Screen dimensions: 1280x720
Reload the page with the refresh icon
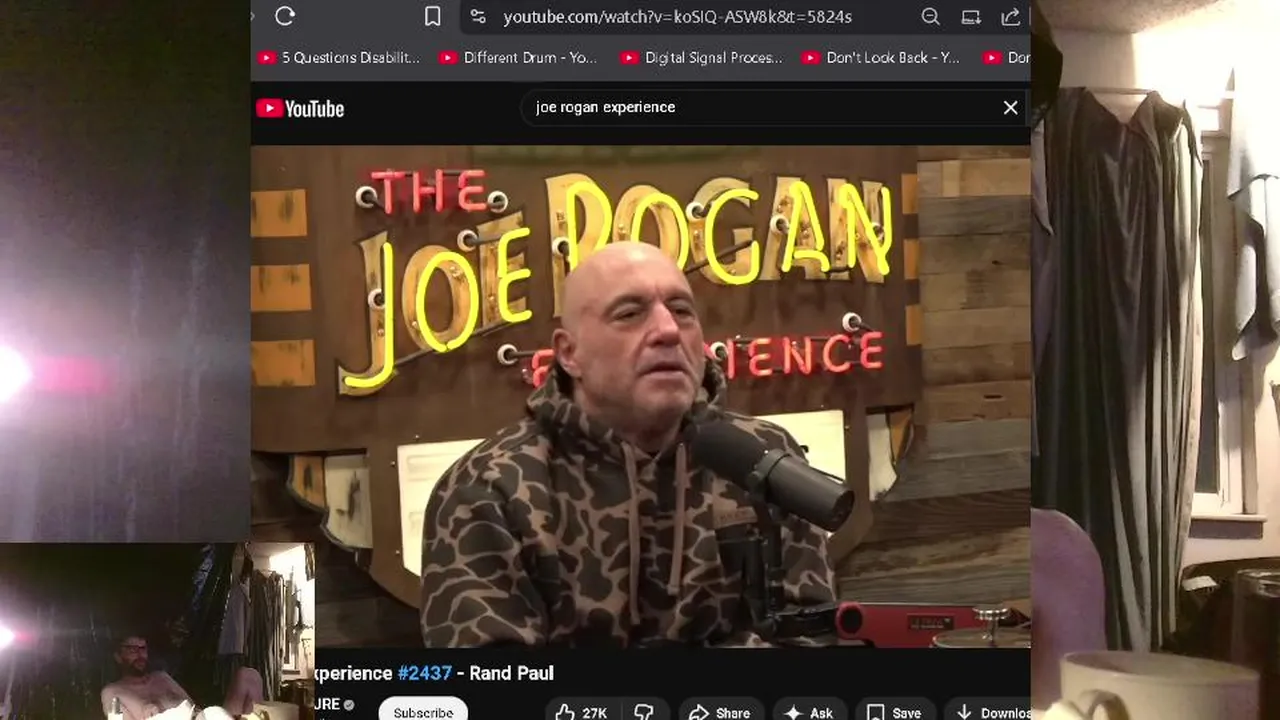(285, 16)
